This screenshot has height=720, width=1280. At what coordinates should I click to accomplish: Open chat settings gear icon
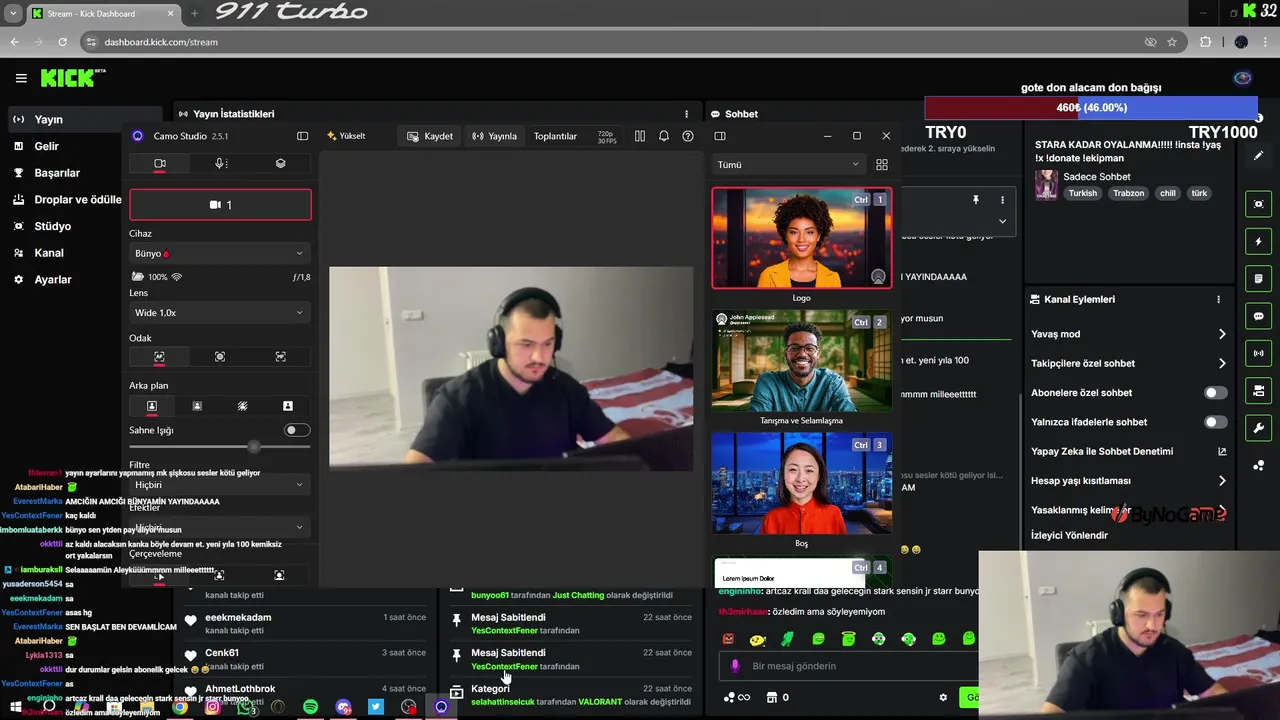[943, 698]
